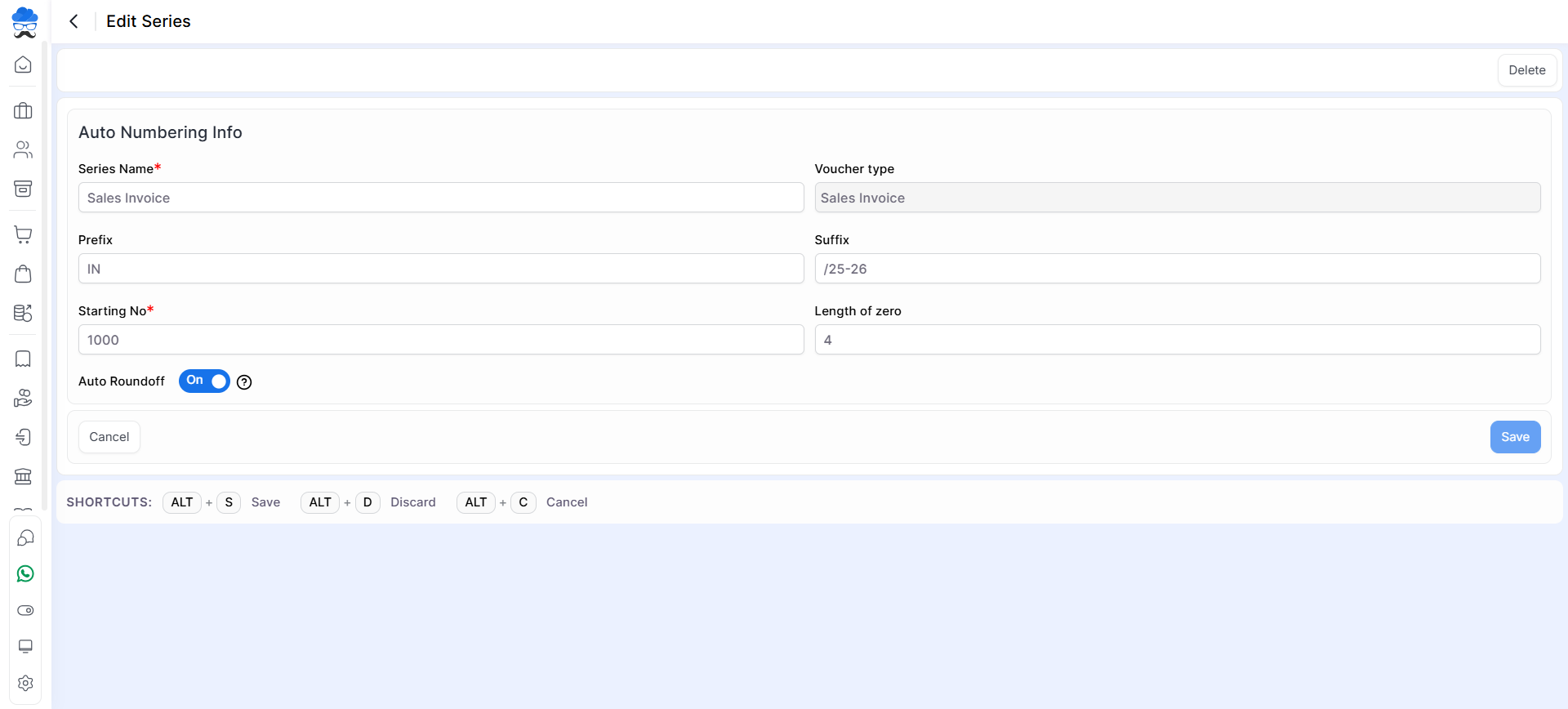The width and height of the screenshot is (1568, 709).
Task: Open WhatsApp from the sidebar
Action: click(25, 574)
